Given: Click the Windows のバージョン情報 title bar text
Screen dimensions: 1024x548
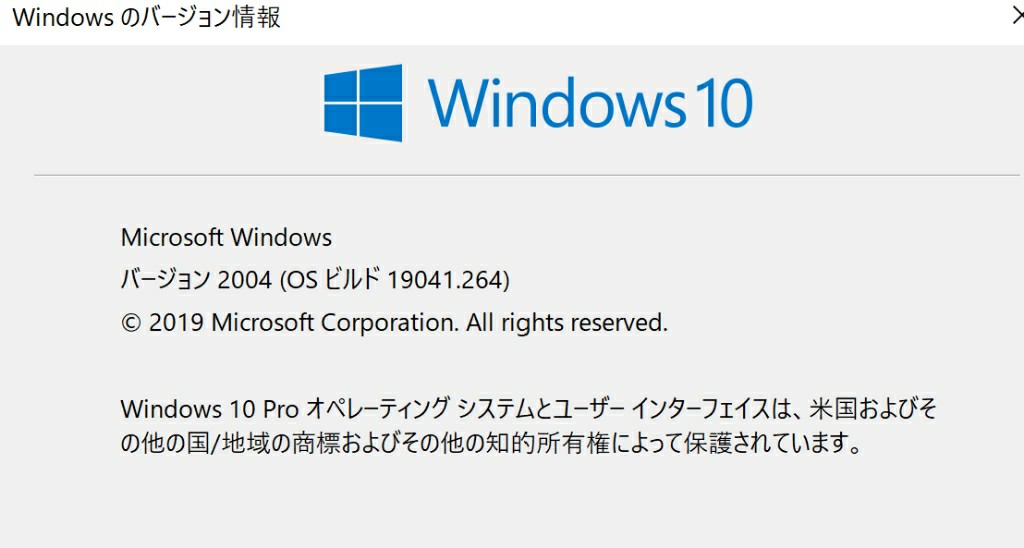Looking at the screenshot, I should coord(147,17).
